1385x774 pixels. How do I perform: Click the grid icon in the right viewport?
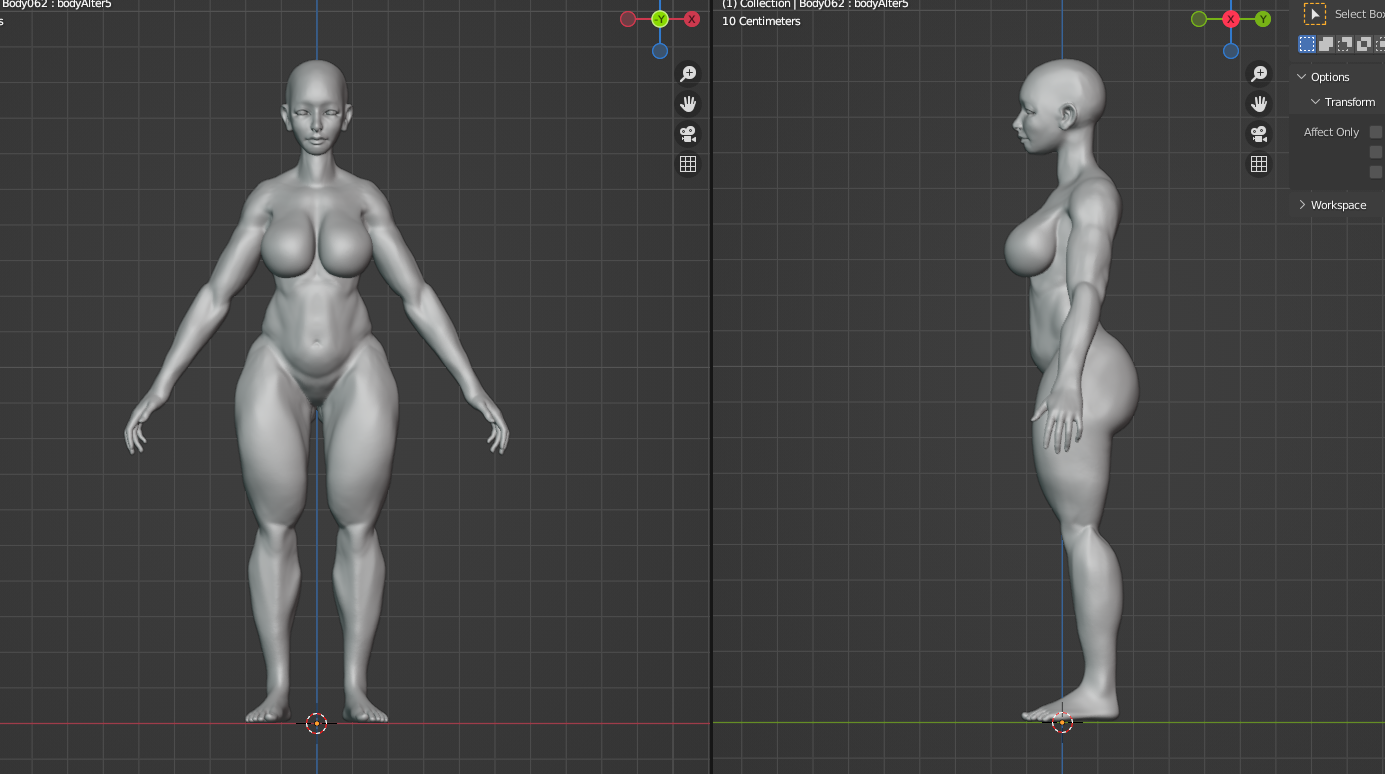pos(1259,164)
